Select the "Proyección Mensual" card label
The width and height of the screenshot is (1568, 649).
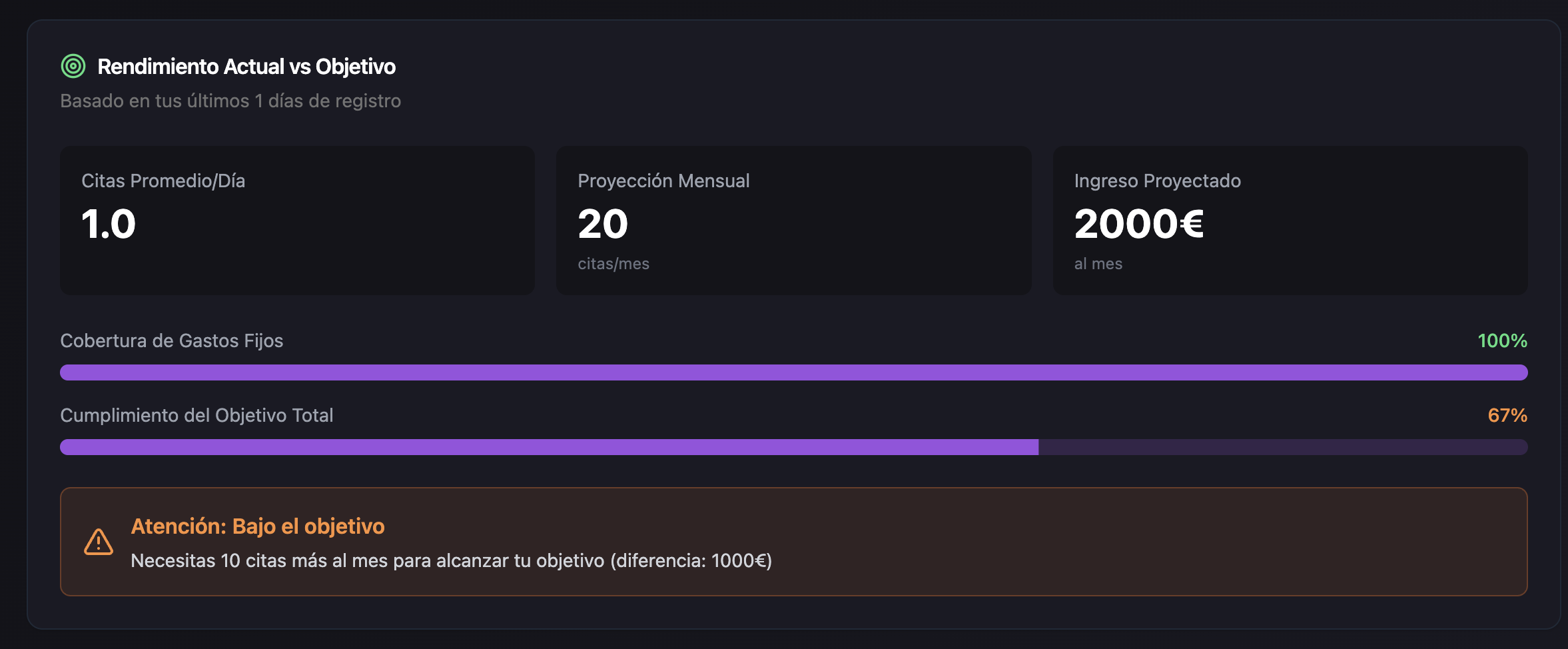coord(663,181)
